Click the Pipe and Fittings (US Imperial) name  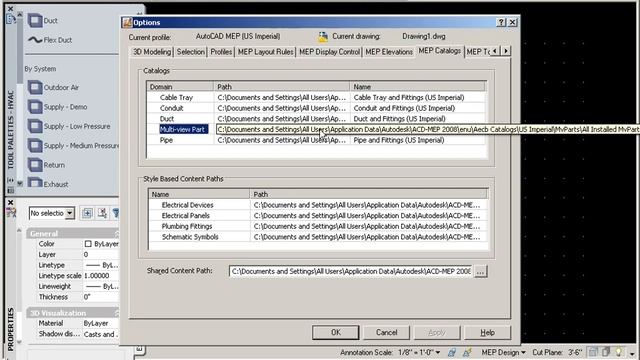(x=399, y=140)
